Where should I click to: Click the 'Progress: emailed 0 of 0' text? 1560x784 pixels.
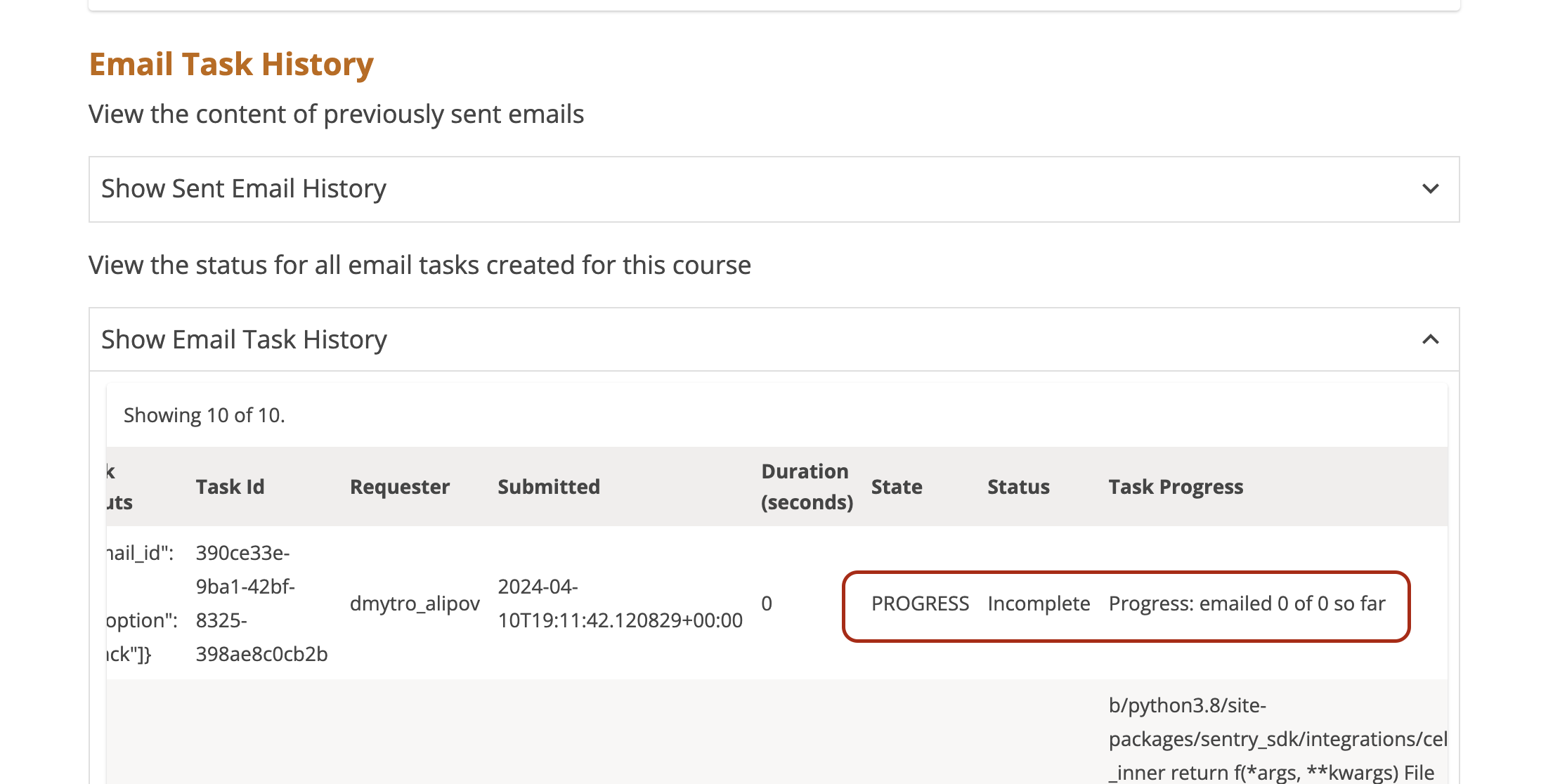1247,603
